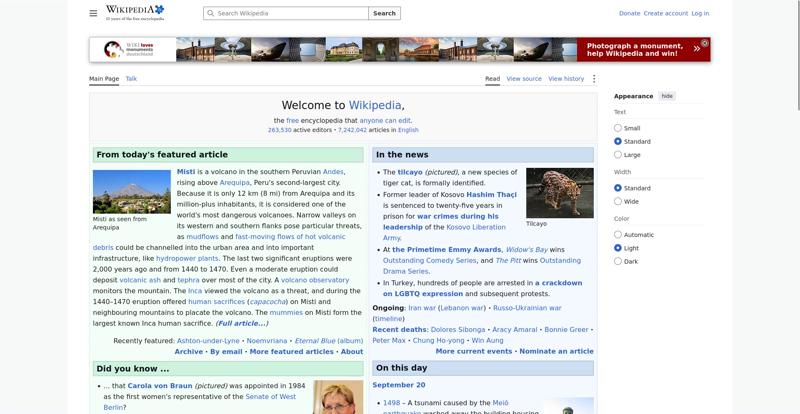The width and height of the screenshot is (800, 414).
Task: Click the By email link
Action: point(226,352)
